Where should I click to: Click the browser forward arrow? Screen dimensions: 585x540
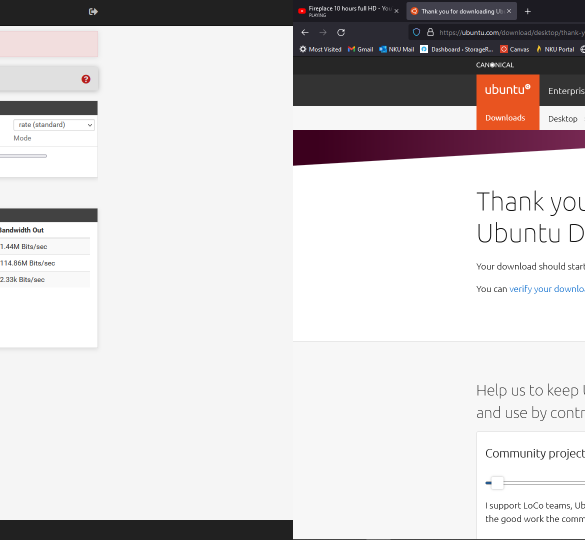point(323,32)
